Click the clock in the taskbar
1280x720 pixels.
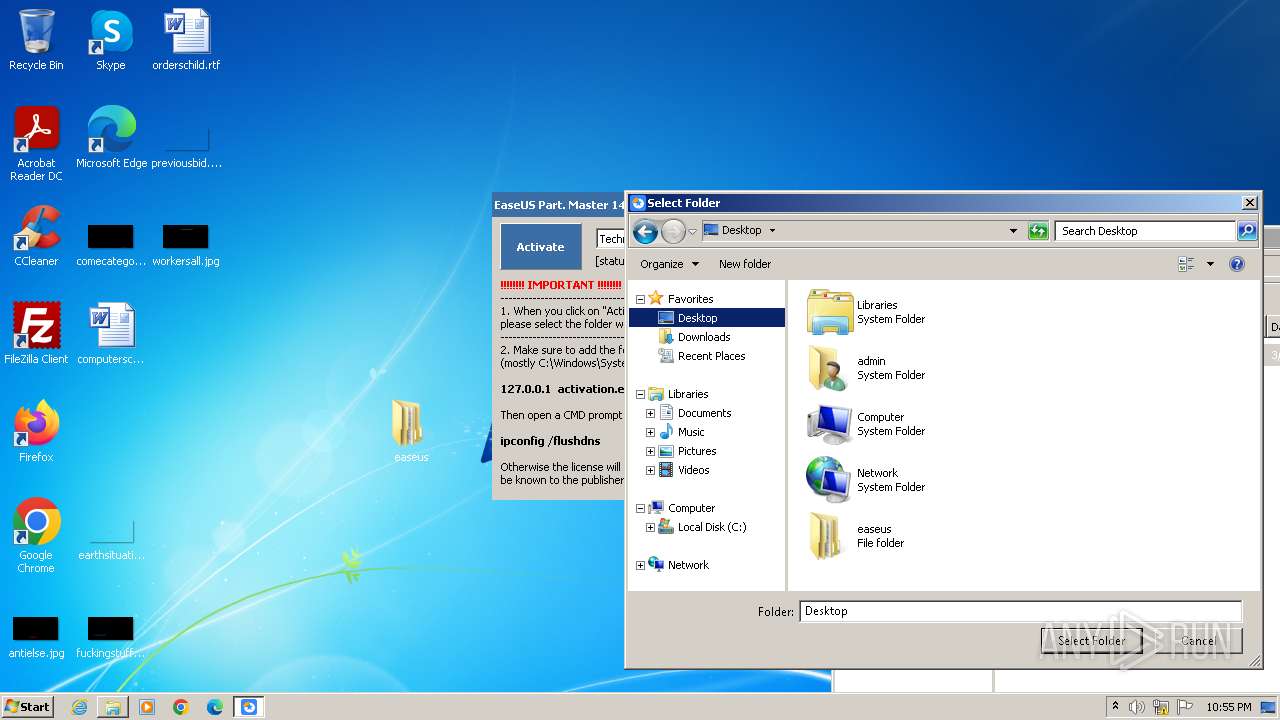[1228, 707]
